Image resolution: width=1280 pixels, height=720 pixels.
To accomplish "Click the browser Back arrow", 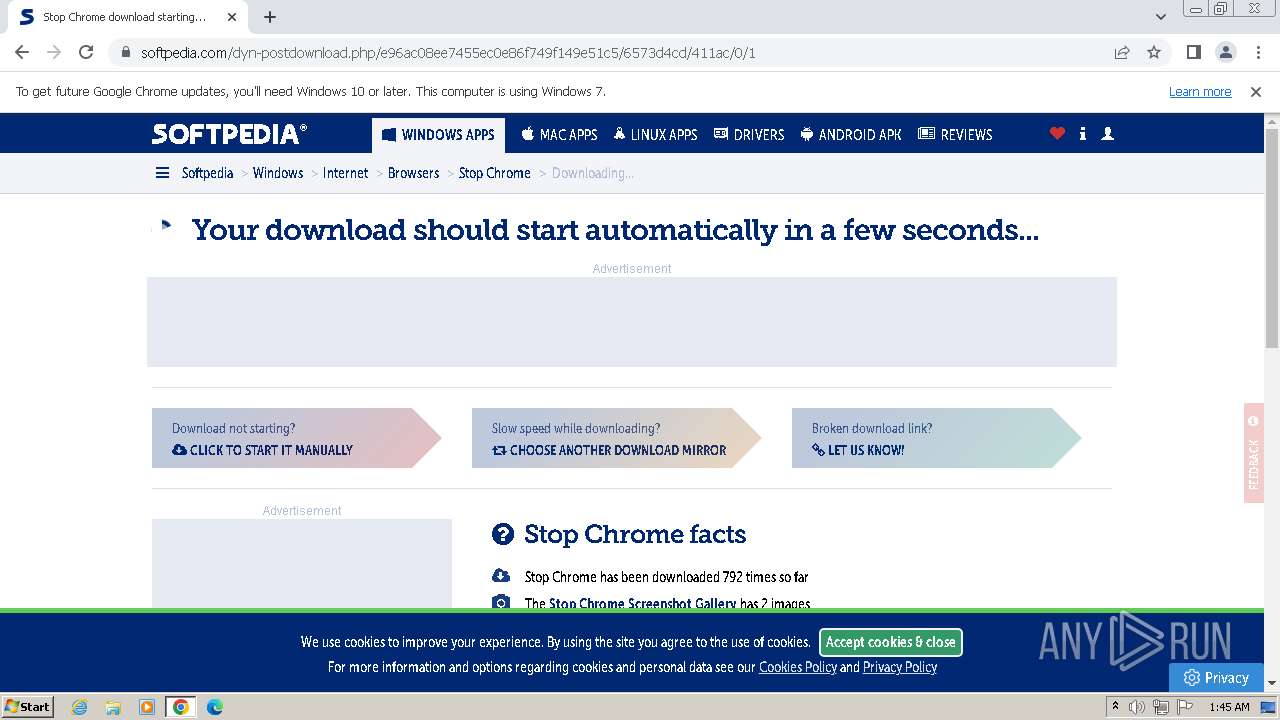I will 22,52.
